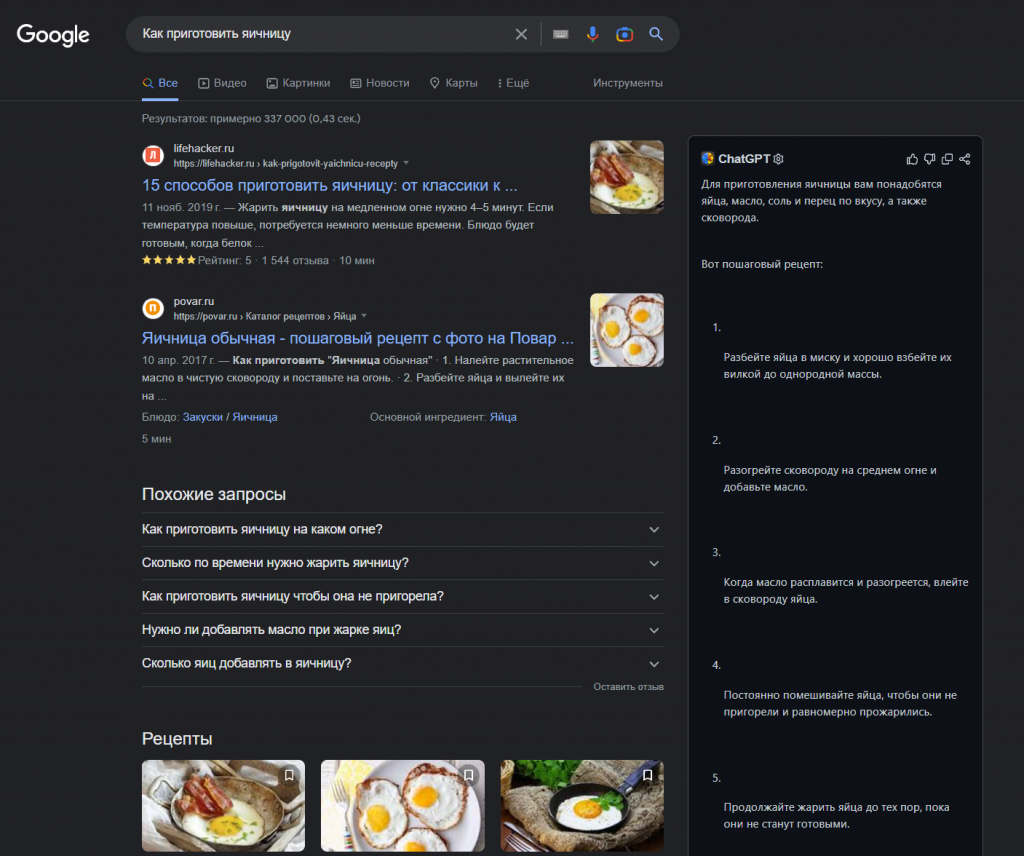Open povar.ru result thumbnail image
This screenshot has height=856, width=1024.
point(627,330)
